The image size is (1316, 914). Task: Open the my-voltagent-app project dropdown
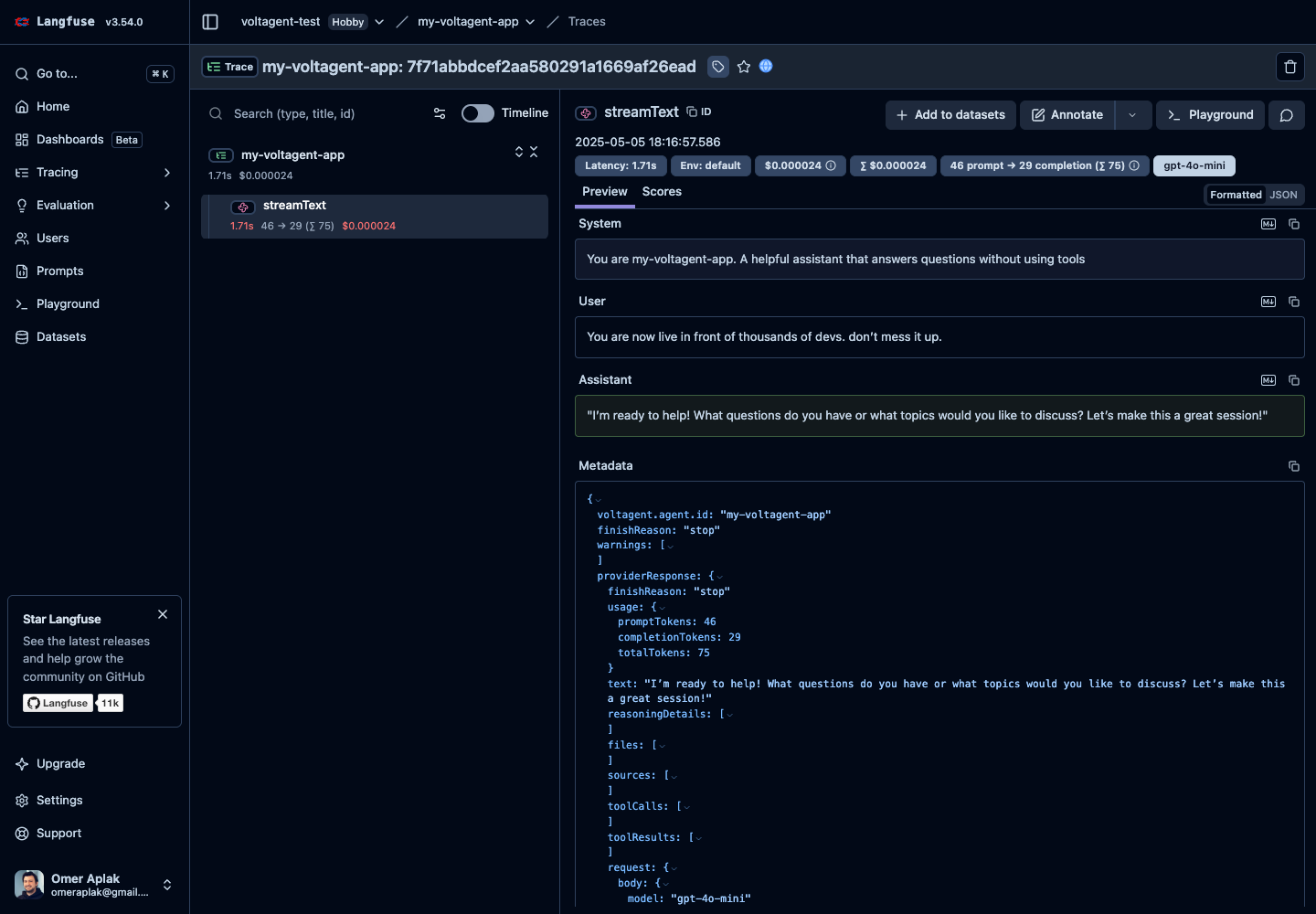pyautogui.click(x=530, y=21)
